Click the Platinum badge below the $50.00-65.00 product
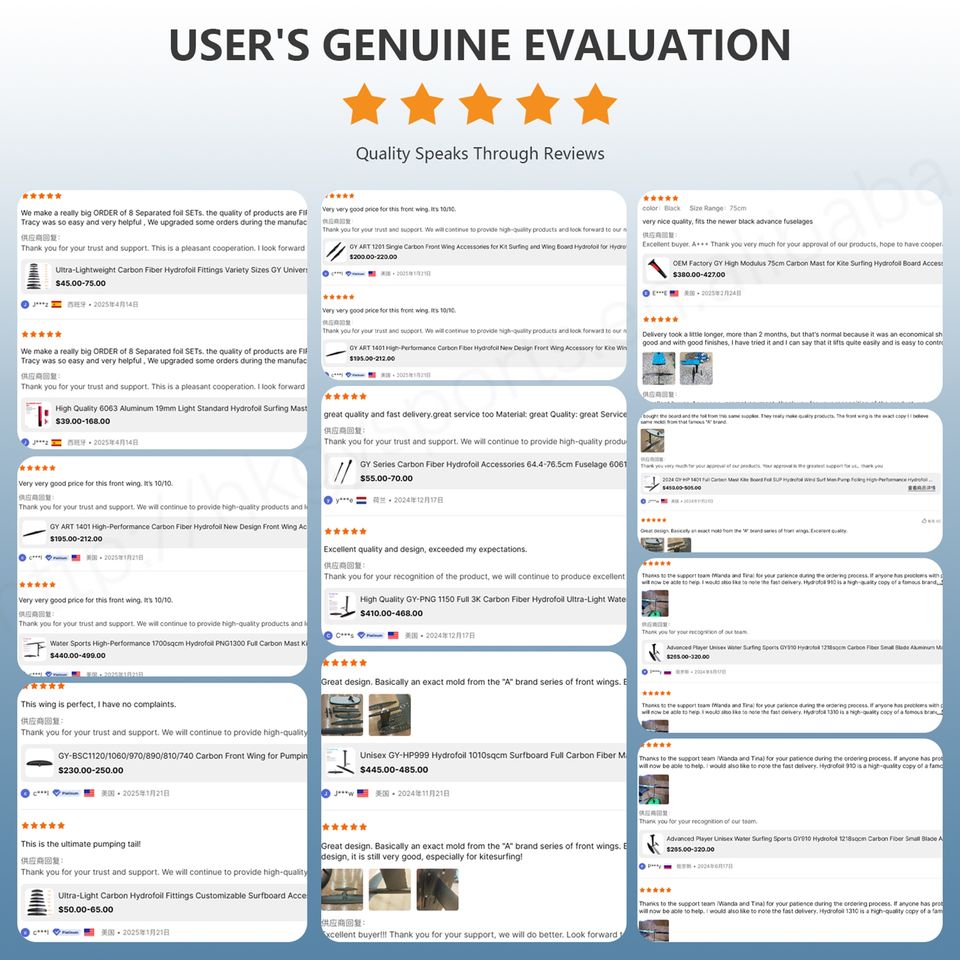Viewport: 960px width, 960px height. (66, 932)
